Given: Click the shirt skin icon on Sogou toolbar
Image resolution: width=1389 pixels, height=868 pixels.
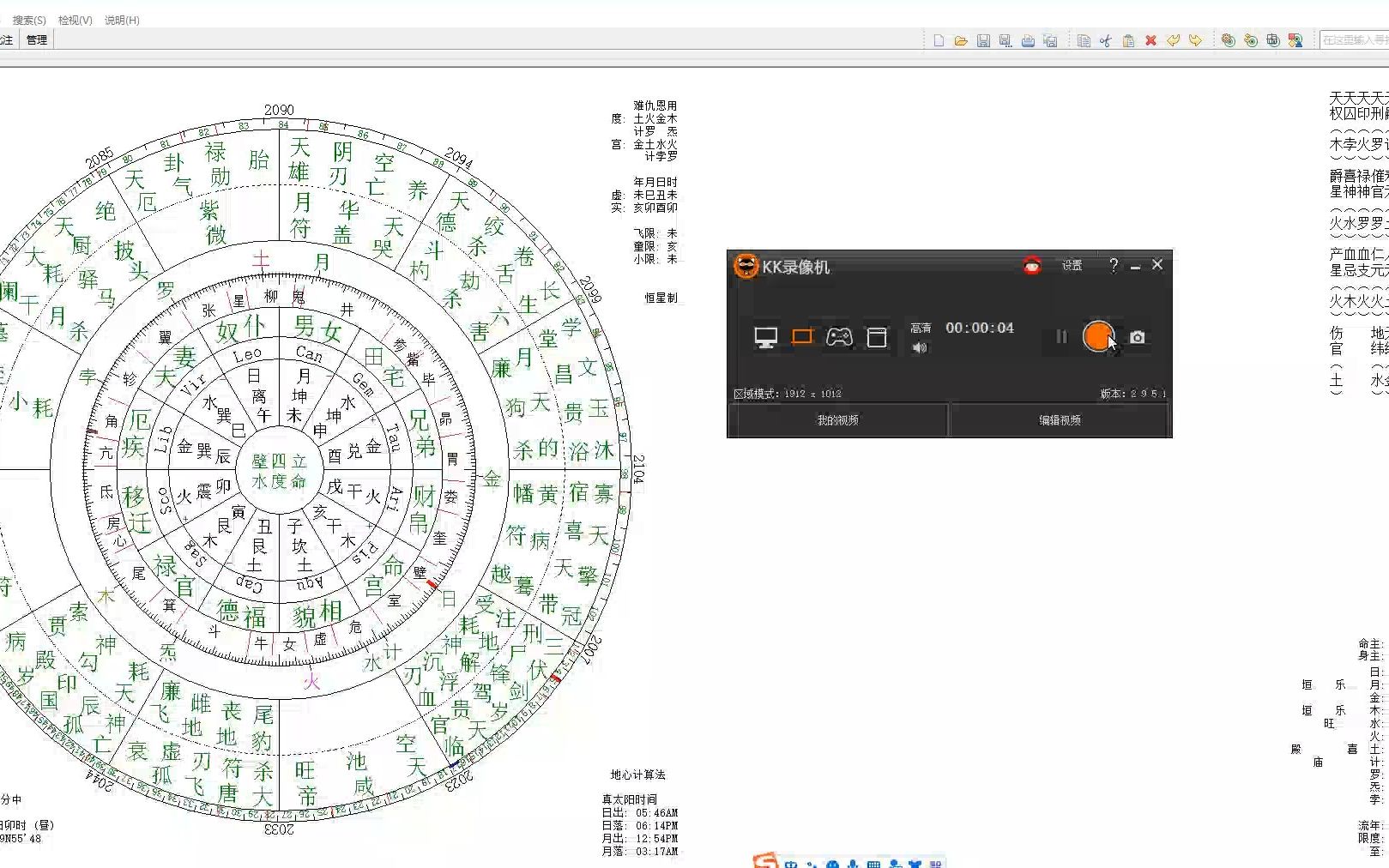Looking at the screenshot, I should 915,864.
